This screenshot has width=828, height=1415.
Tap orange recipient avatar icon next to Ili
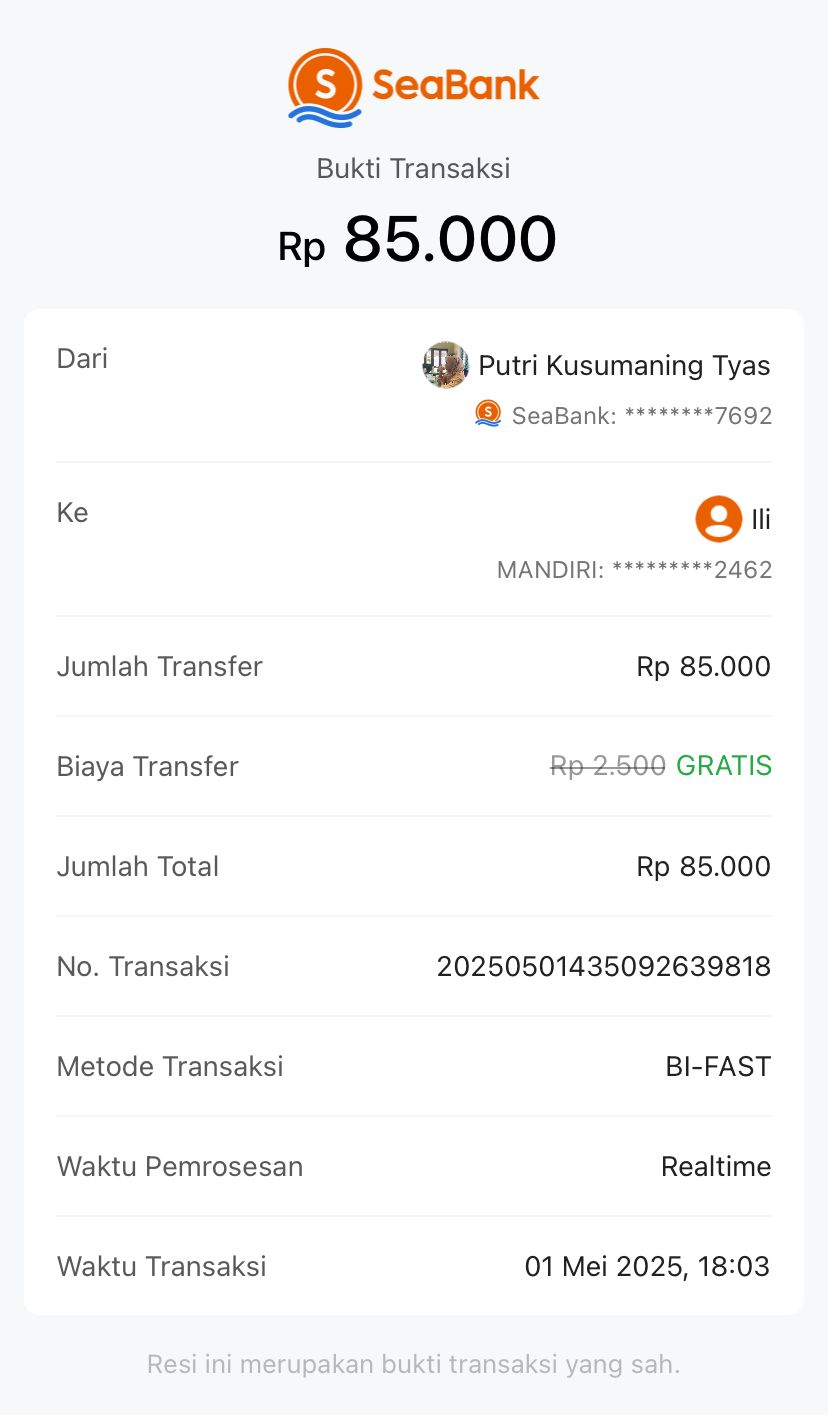coord(718,519)
